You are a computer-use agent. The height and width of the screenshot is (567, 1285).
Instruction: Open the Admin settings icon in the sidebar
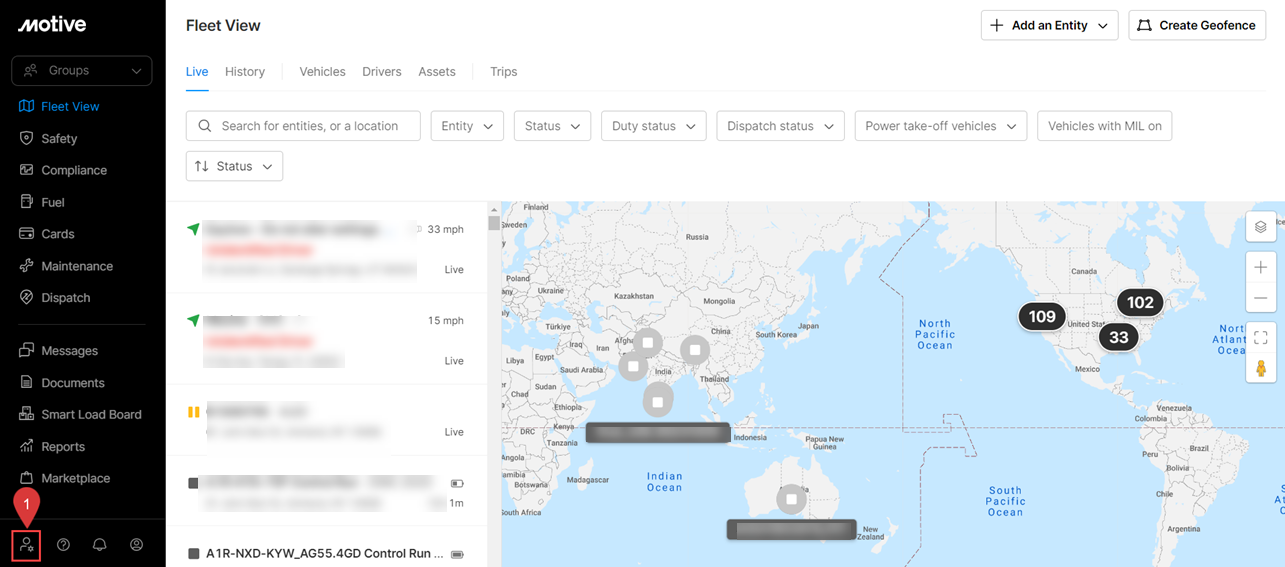27,545
